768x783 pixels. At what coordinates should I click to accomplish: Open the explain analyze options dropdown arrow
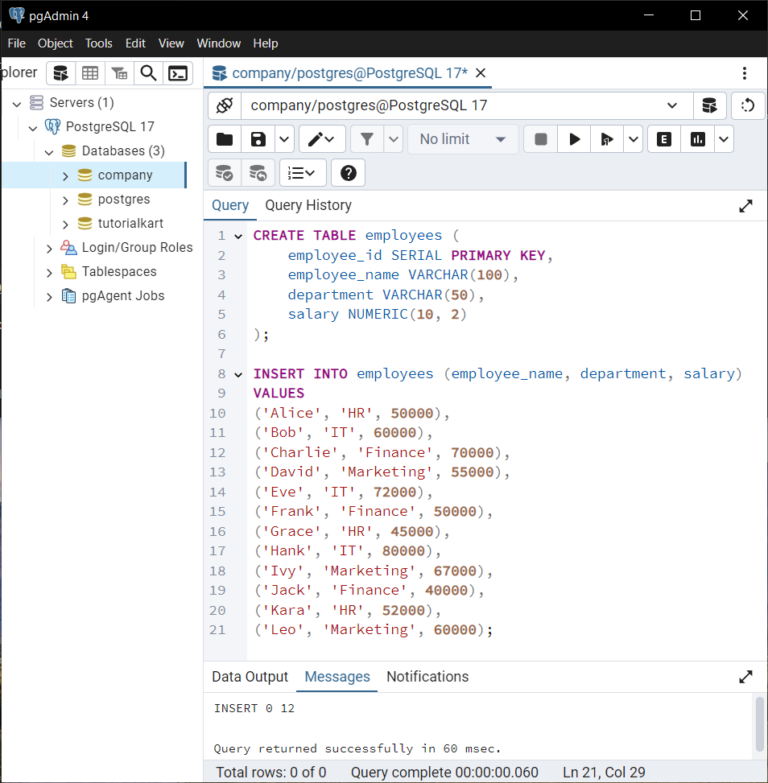724,139
